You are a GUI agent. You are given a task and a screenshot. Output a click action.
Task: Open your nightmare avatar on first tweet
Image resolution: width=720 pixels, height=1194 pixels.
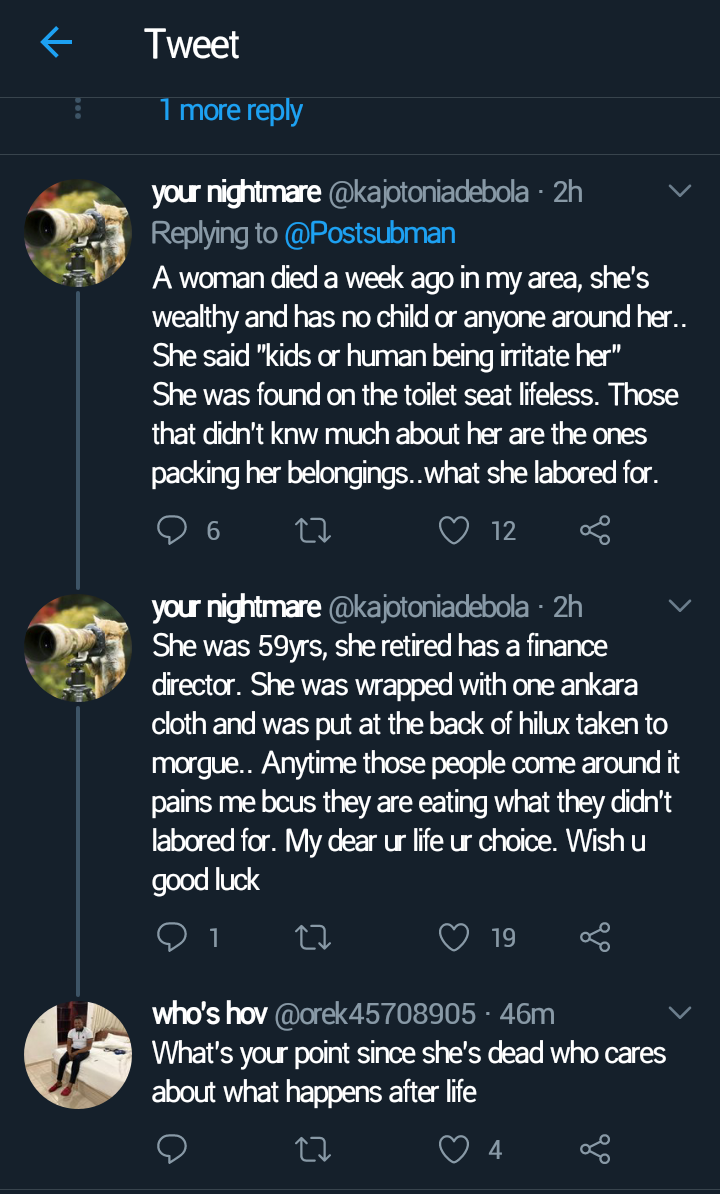pos(78,233)
